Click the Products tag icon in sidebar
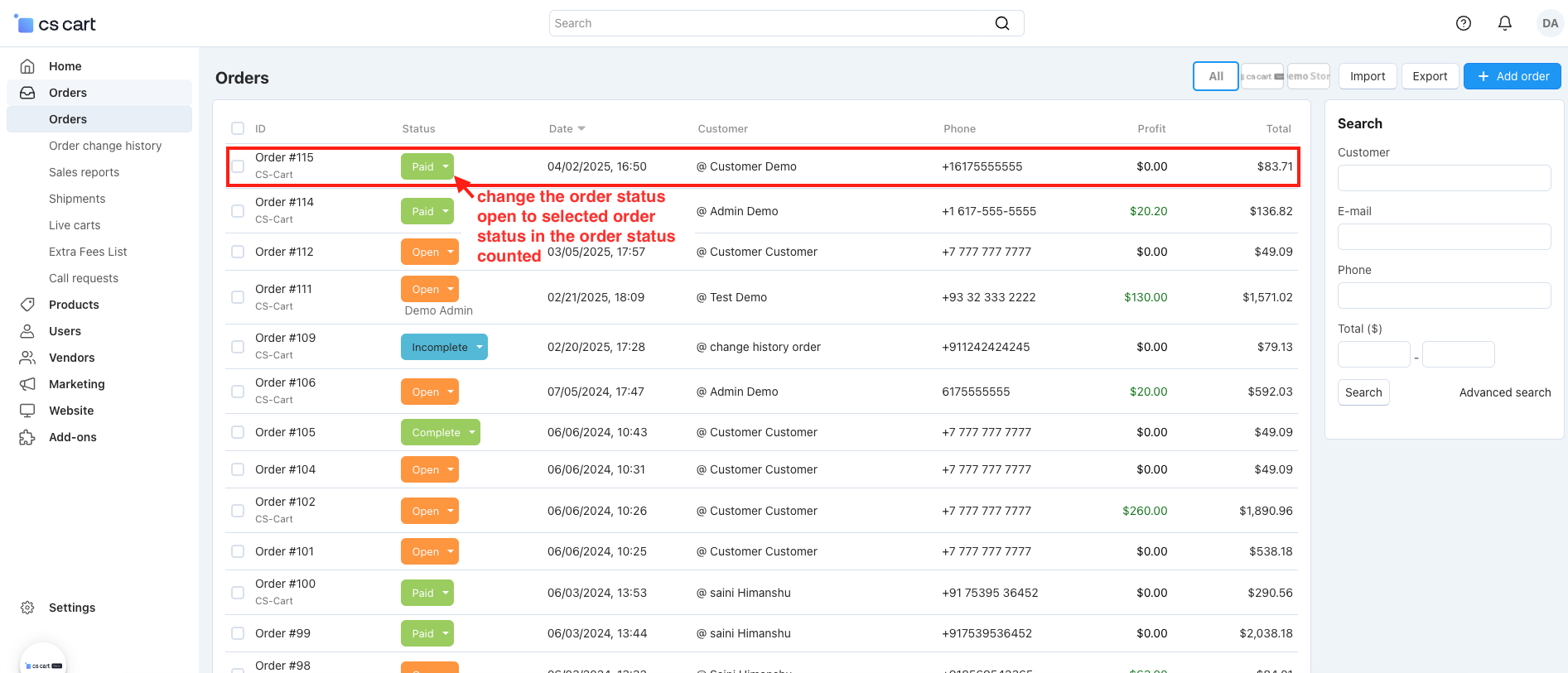The image size is (1568, 673). (x=27, y=305)
